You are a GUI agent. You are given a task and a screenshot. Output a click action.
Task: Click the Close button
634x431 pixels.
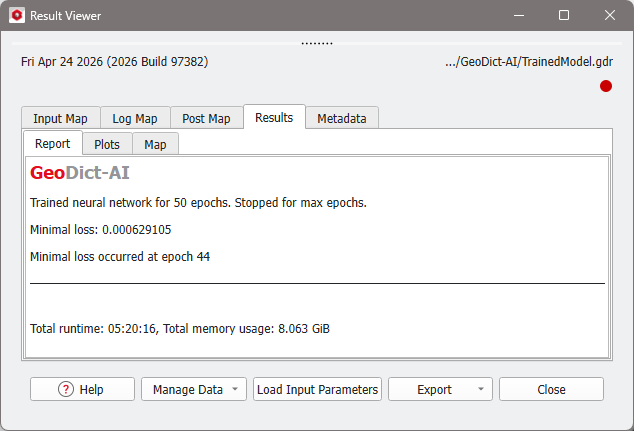(x=552, y=389)
